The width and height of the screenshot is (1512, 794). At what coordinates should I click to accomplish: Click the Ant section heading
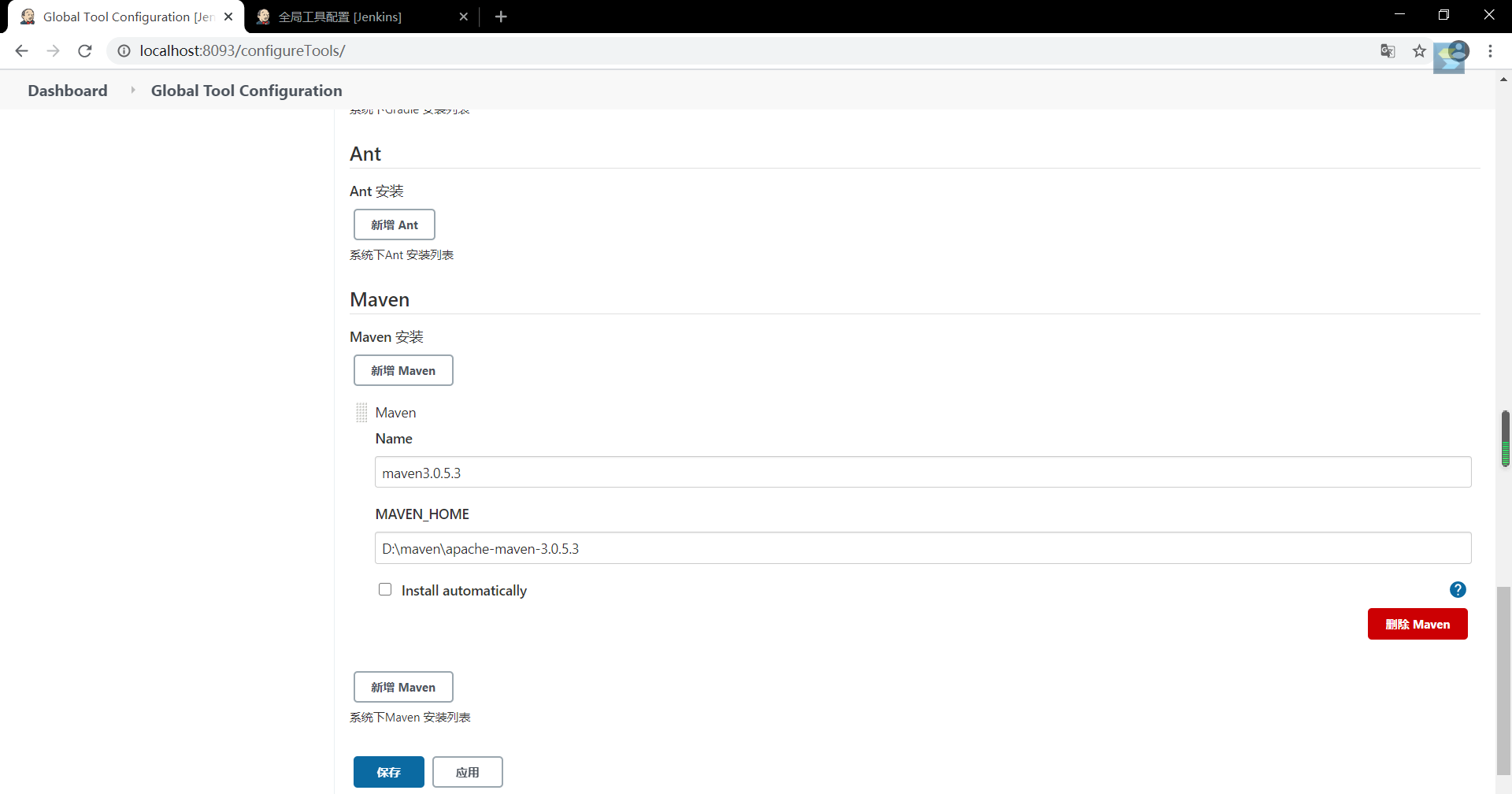tap(365, 154)
